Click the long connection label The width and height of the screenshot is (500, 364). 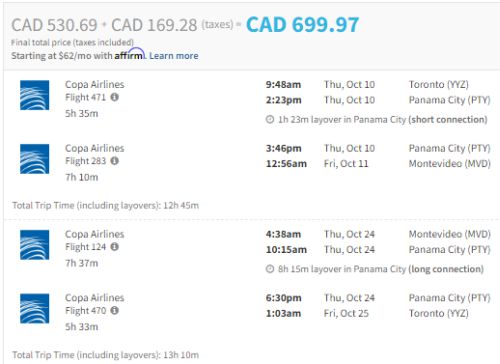446,269
